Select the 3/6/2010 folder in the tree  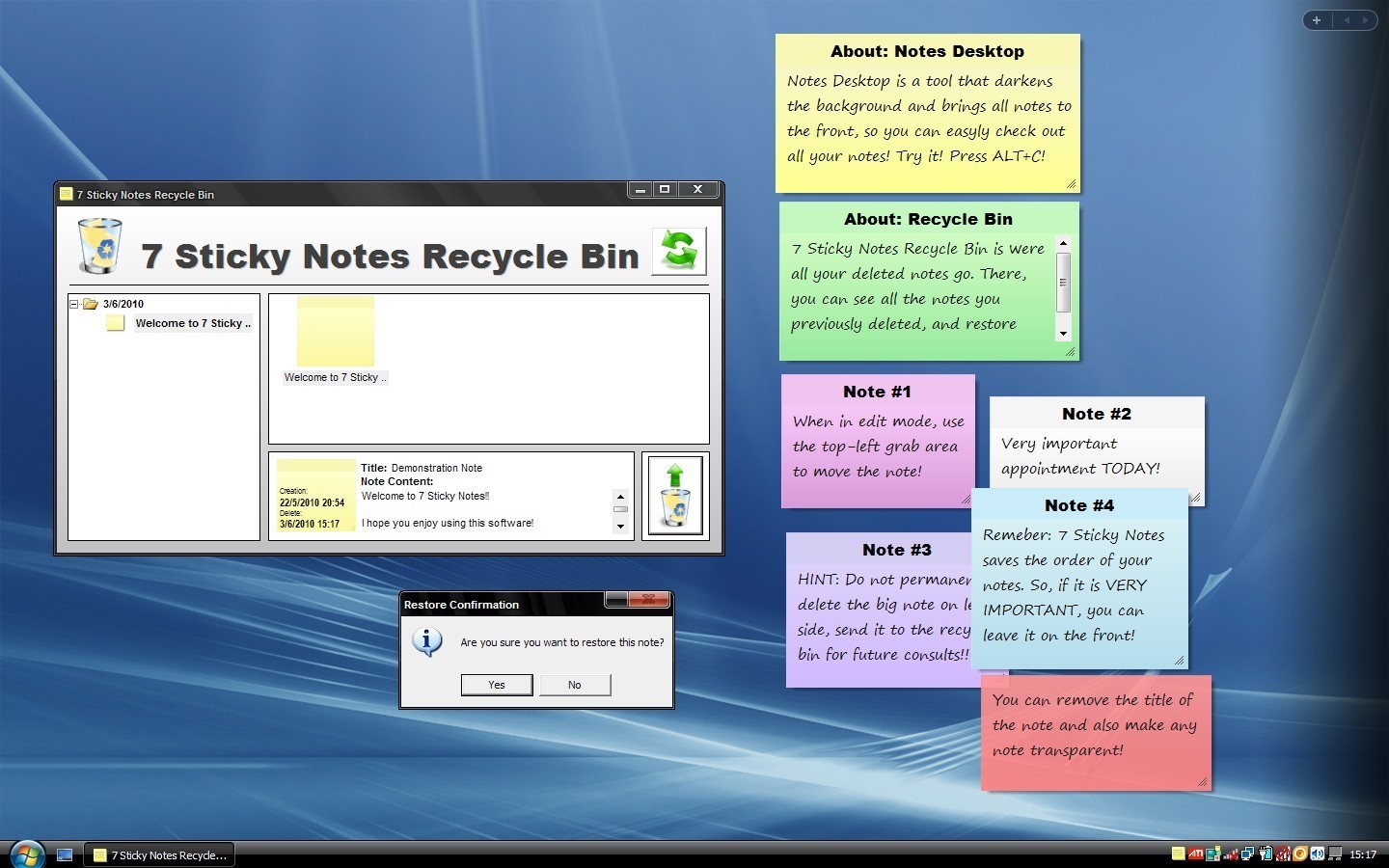122,303
